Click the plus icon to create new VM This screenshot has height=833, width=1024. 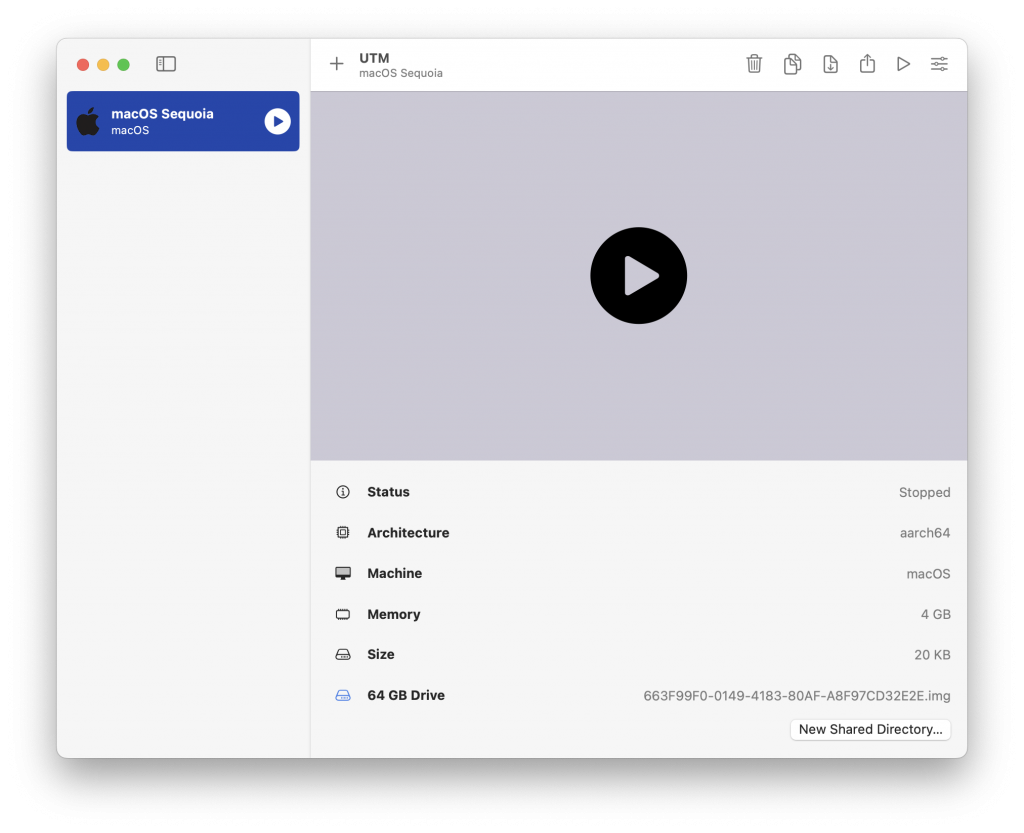337,64
